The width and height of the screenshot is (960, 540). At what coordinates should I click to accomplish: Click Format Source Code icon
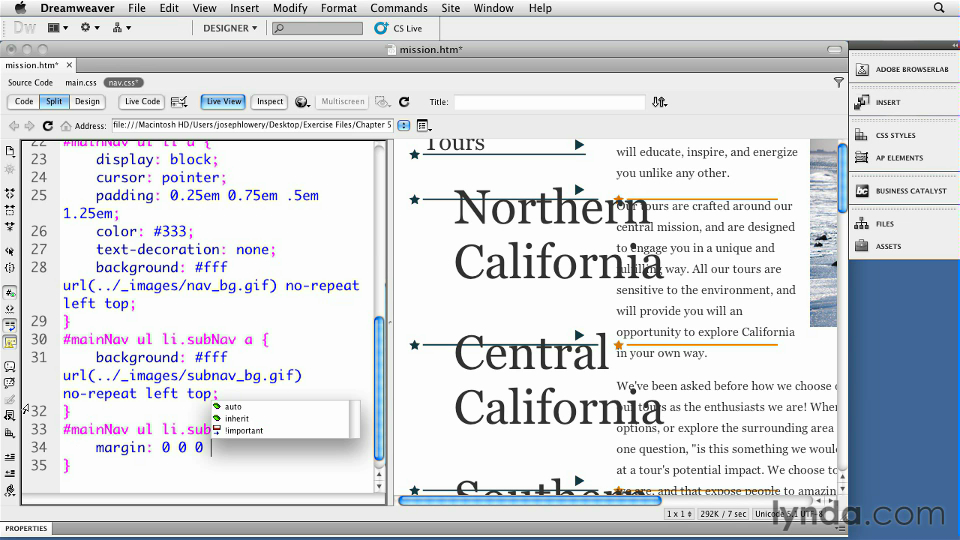point(10,490)
